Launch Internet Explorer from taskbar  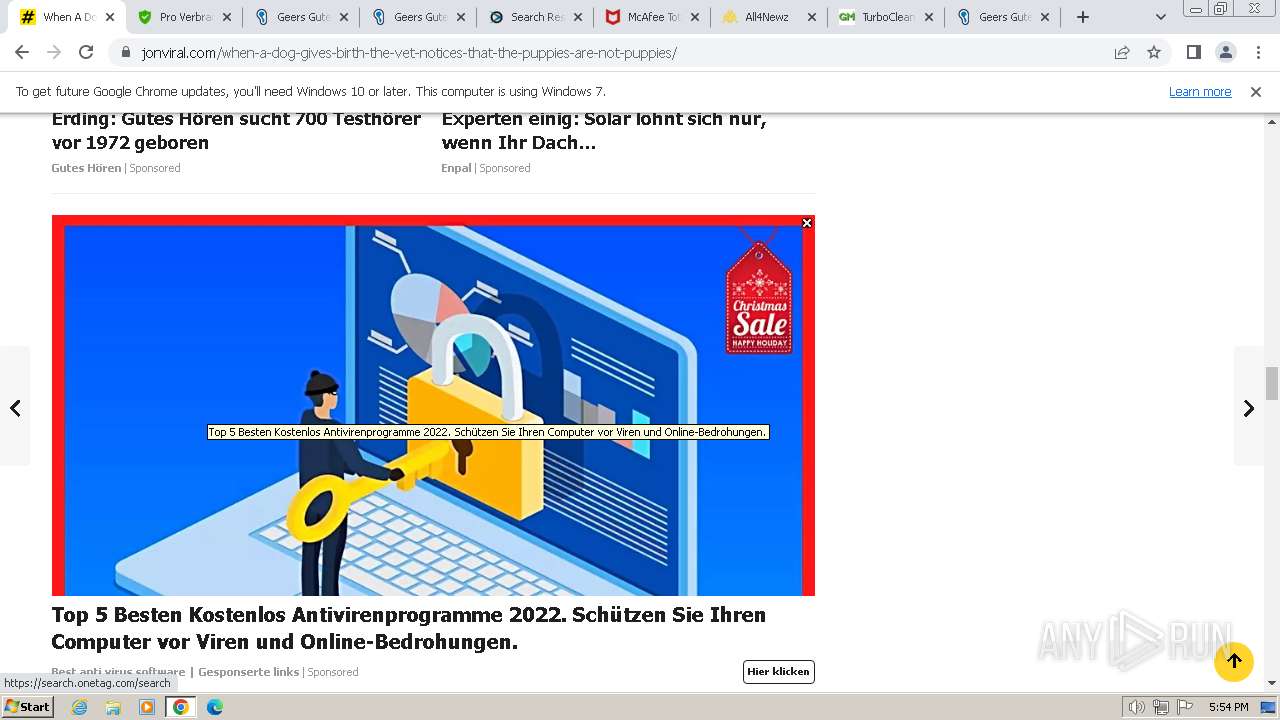80,707
